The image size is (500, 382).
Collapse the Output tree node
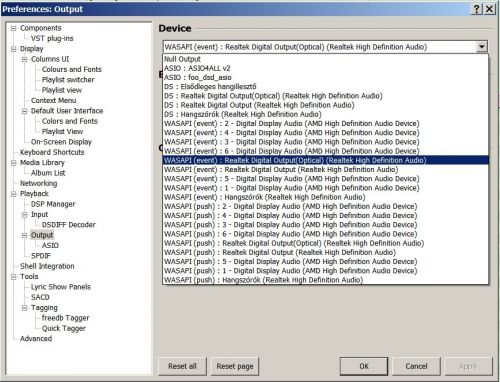[x=24, y=235]
